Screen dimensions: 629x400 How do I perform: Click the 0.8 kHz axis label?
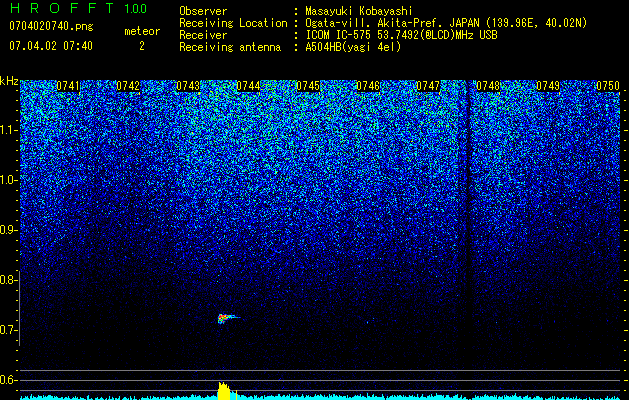coord(7,280)
